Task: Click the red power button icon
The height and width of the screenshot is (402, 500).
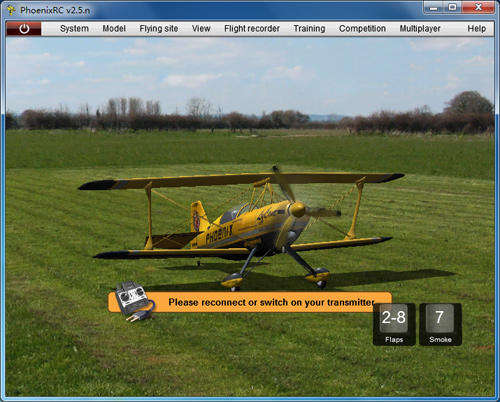Action: 24,29
